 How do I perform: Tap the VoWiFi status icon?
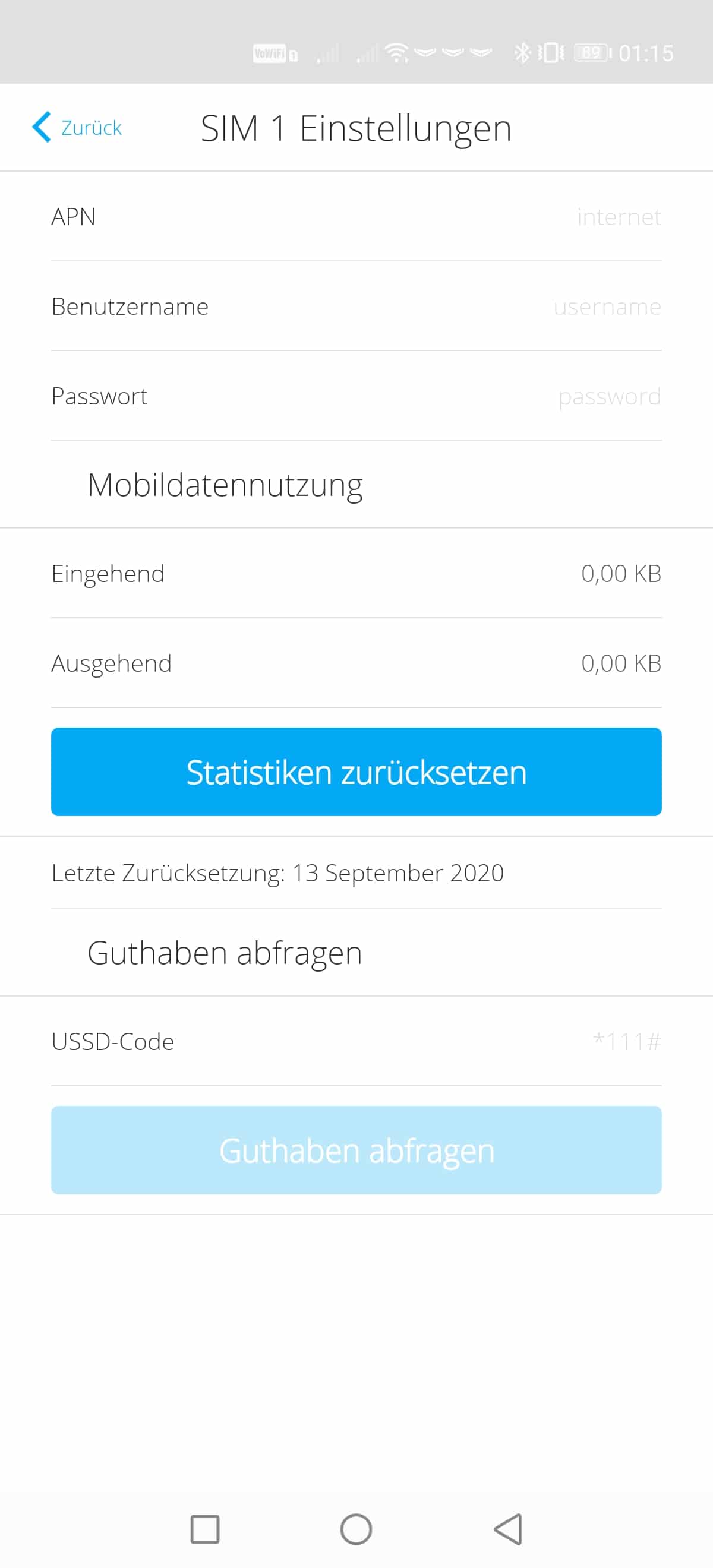click(275, 53)
